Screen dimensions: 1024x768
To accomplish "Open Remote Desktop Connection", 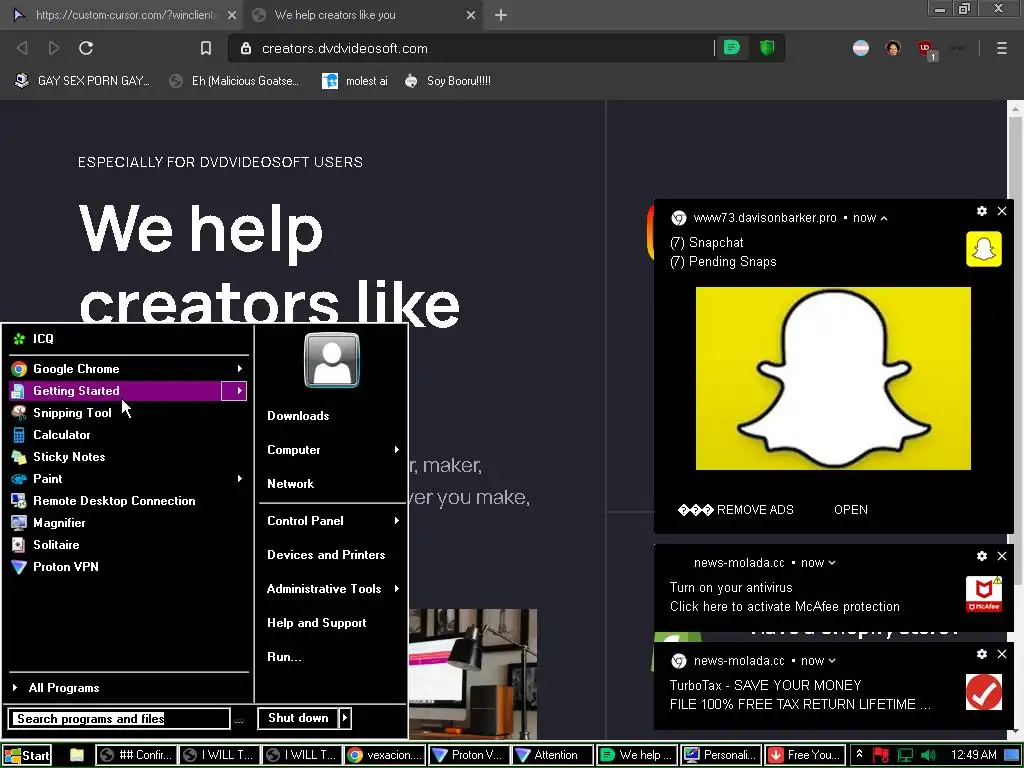I will [x=128, y=500].
